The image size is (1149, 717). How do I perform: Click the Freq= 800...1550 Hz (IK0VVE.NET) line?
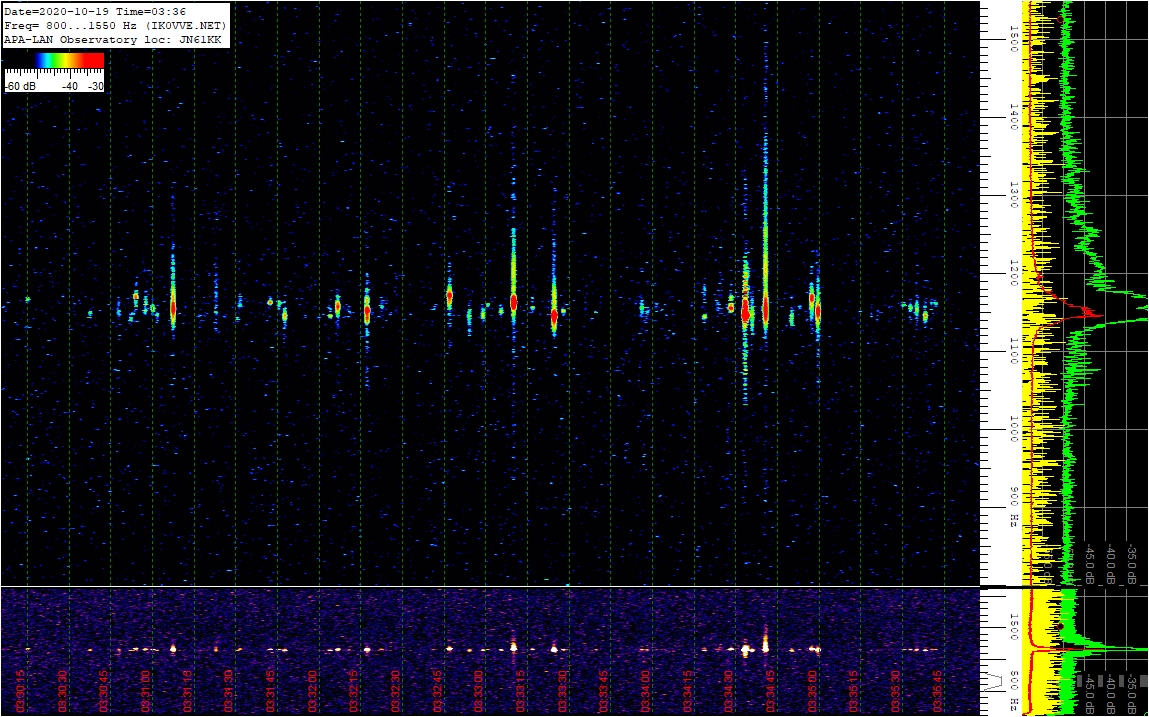pyautogui.click(x=115, y=26)
